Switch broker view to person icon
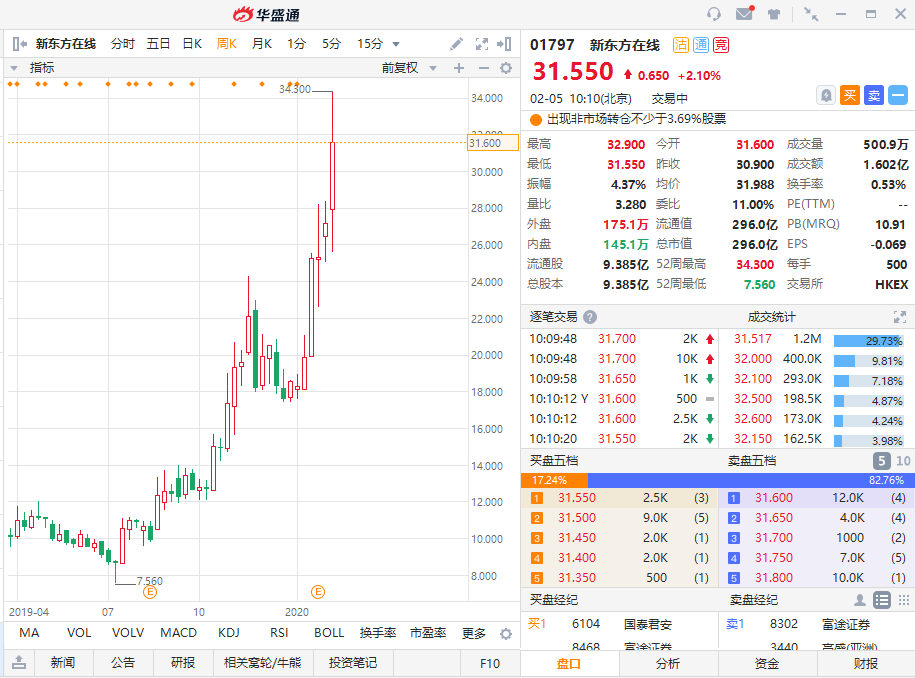The height and width of the screenshot is (678, 915). (860, 600)
